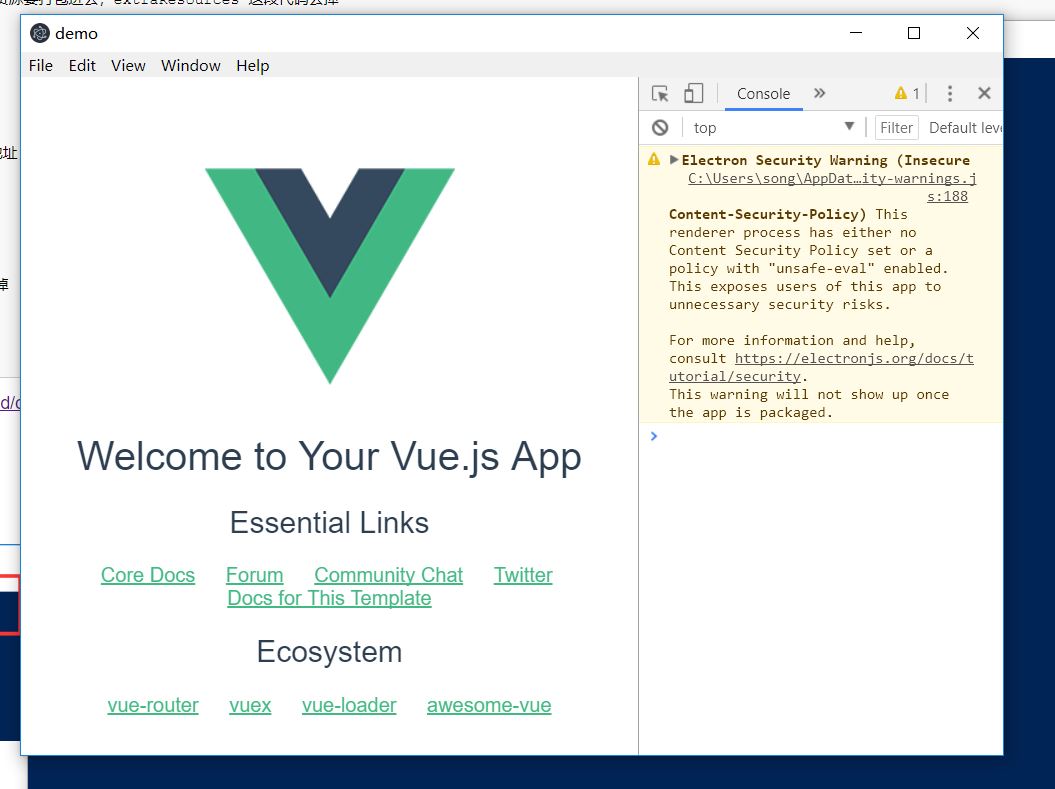Open the top context dropdown
Image resolution: width=1055 pixels, height=789 pixels.
[x=774, y=128]
